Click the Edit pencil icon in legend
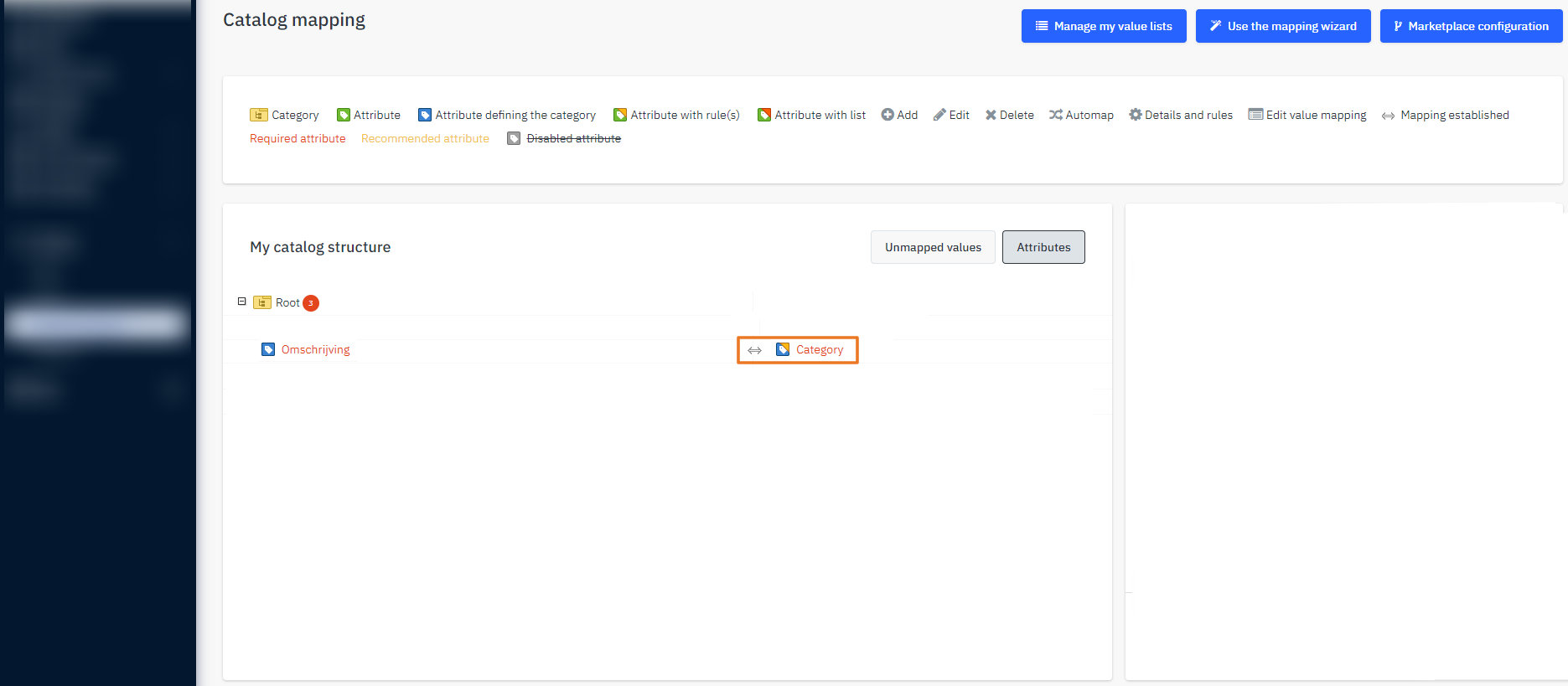Viewport: 1568px width, 686px height. pyautogui.click(x=939, y=115)
